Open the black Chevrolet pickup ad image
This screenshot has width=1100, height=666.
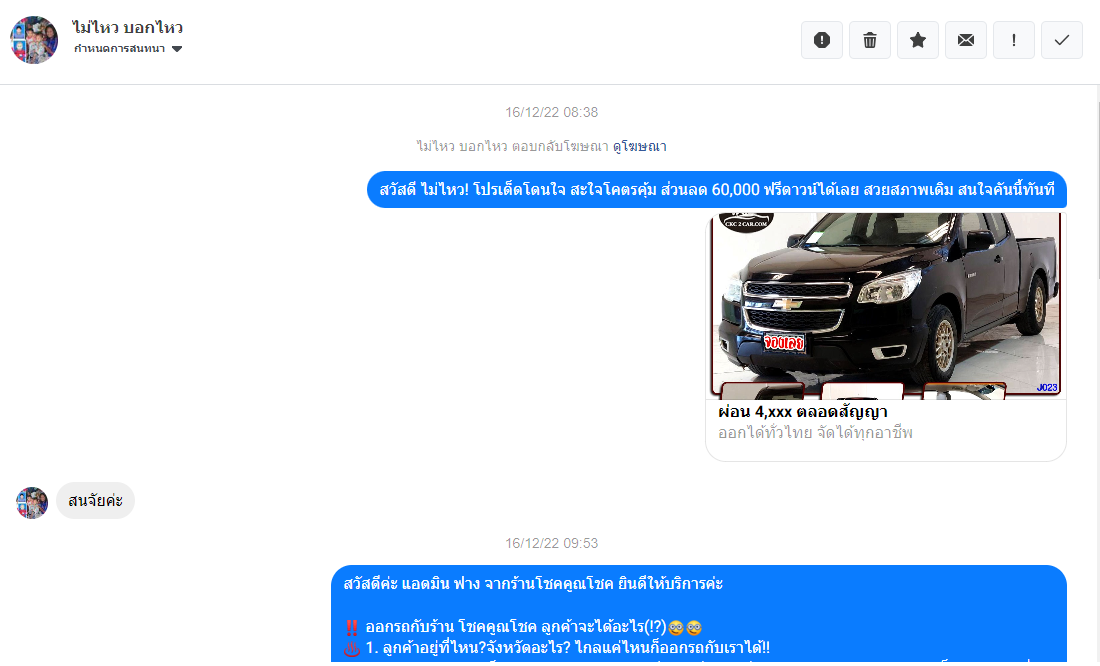click(886, 306)
